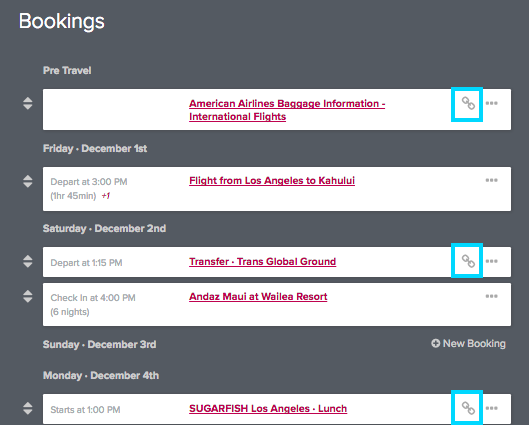Open more options for Andaz Maui resort booking
The image size is (529, 425).
click(x=492, y=296)
